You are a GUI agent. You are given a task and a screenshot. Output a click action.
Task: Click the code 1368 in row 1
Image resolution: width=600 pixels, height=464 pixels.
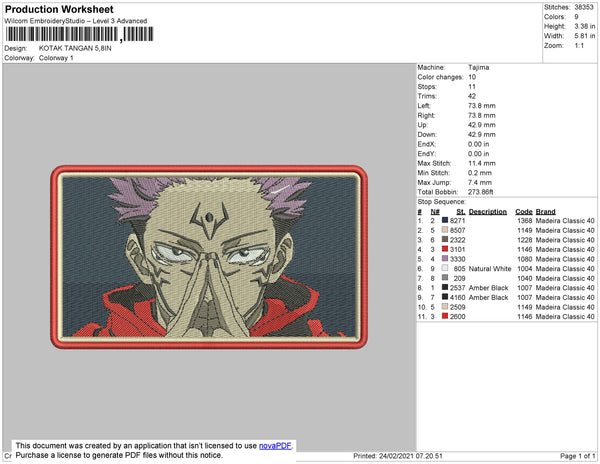pyautogui.click(x=525, y=221)
